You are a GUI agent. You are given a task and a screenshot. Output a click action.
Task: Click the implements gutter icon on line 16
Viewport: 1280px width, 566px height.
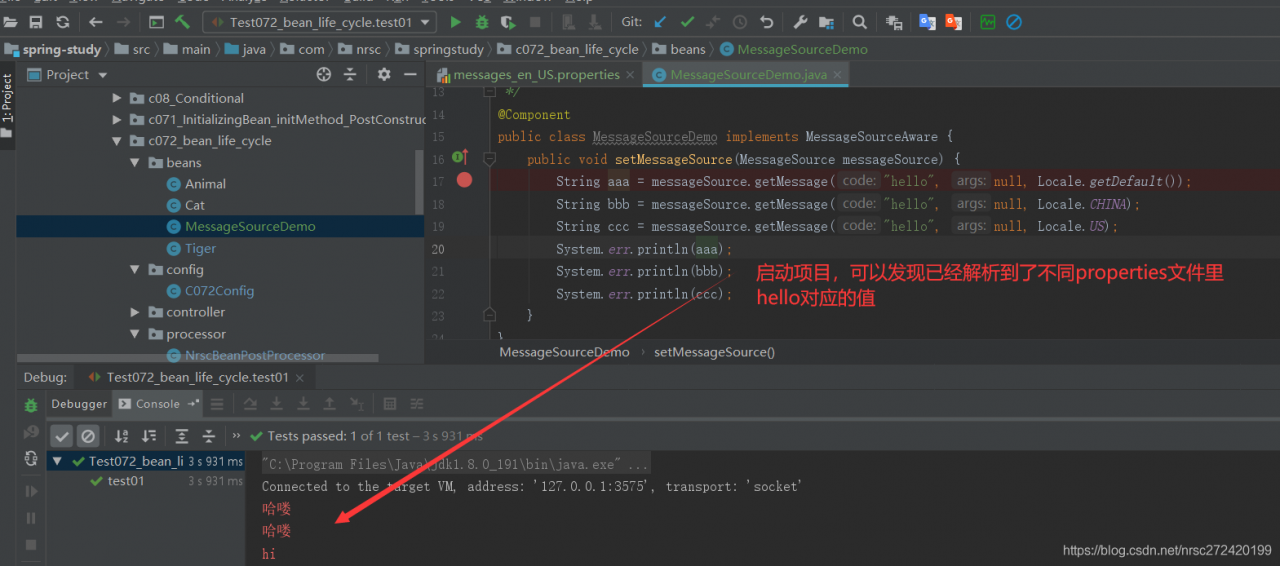click(x=460, y=158)
